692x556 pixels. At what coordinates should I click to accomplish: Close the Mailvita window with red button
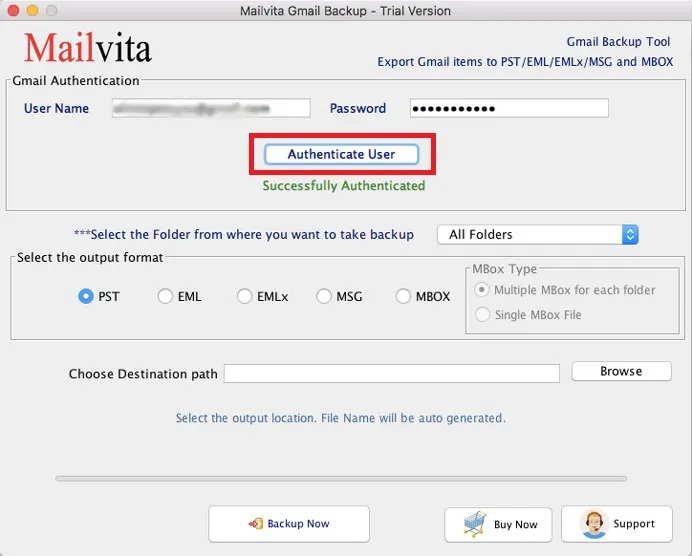14,10
